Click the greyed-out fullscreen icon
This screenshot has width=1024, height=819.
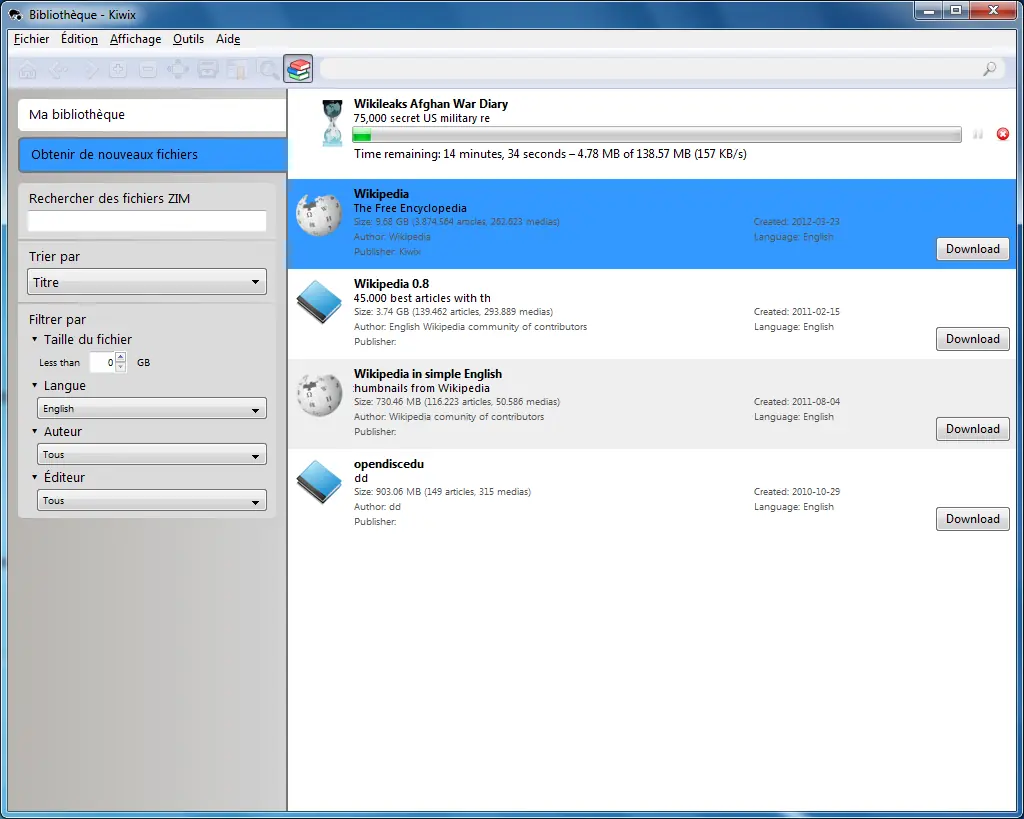point(178,69)
